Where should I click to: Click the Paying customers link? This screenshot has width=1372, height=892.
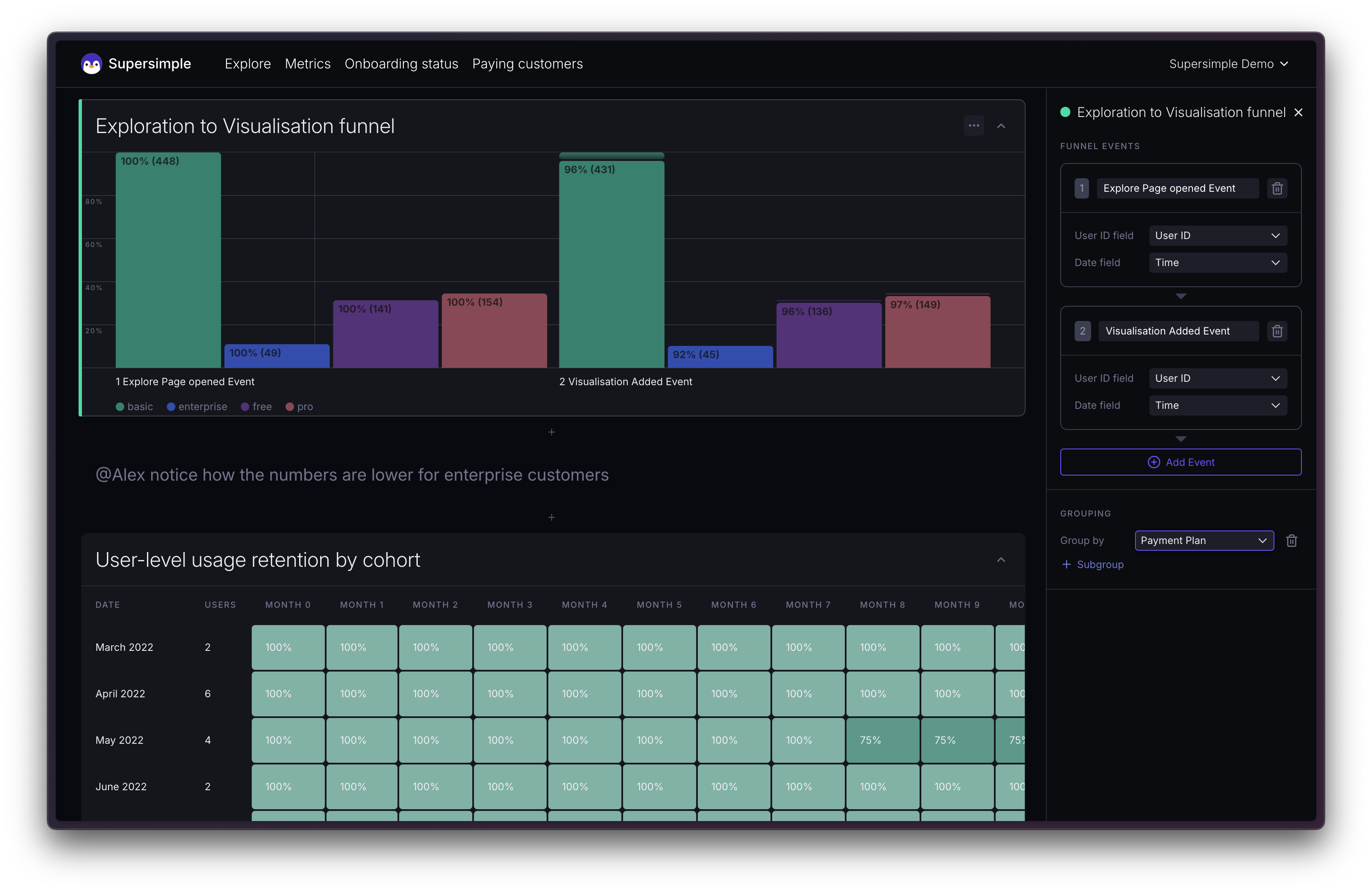[528, 63]
